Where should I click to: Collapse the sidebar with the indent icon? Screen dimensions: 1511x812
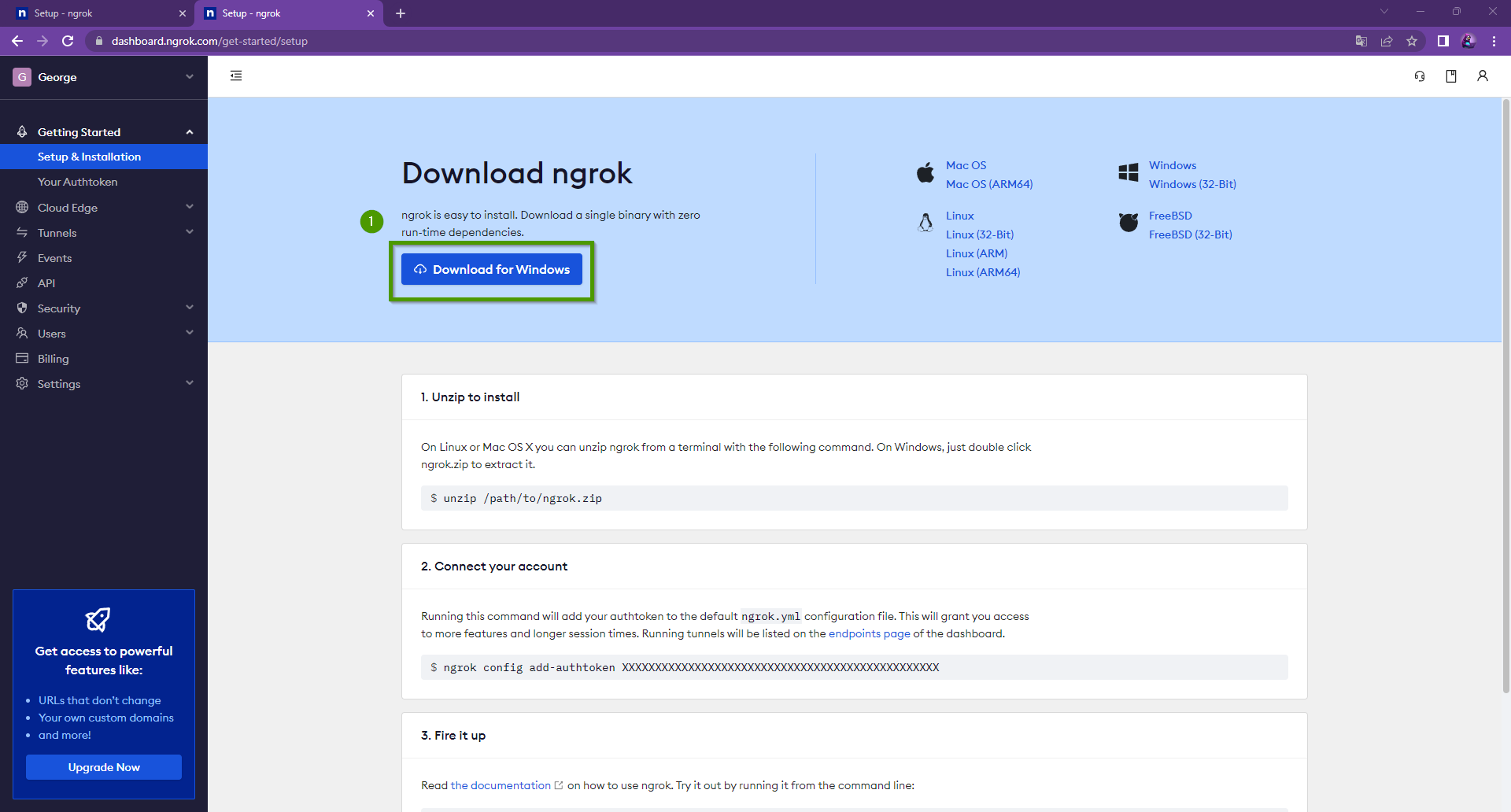[236, 75]
